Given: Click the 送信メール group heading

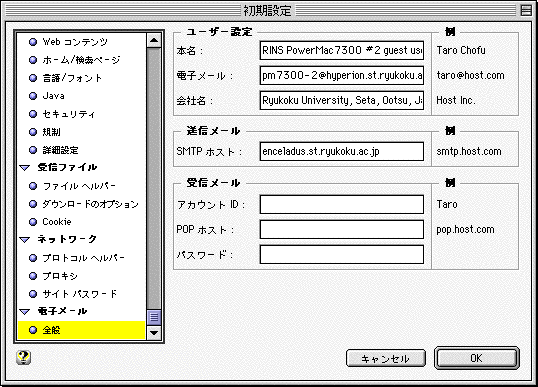Looking at the screenshot, I should (x=213, y=131).
